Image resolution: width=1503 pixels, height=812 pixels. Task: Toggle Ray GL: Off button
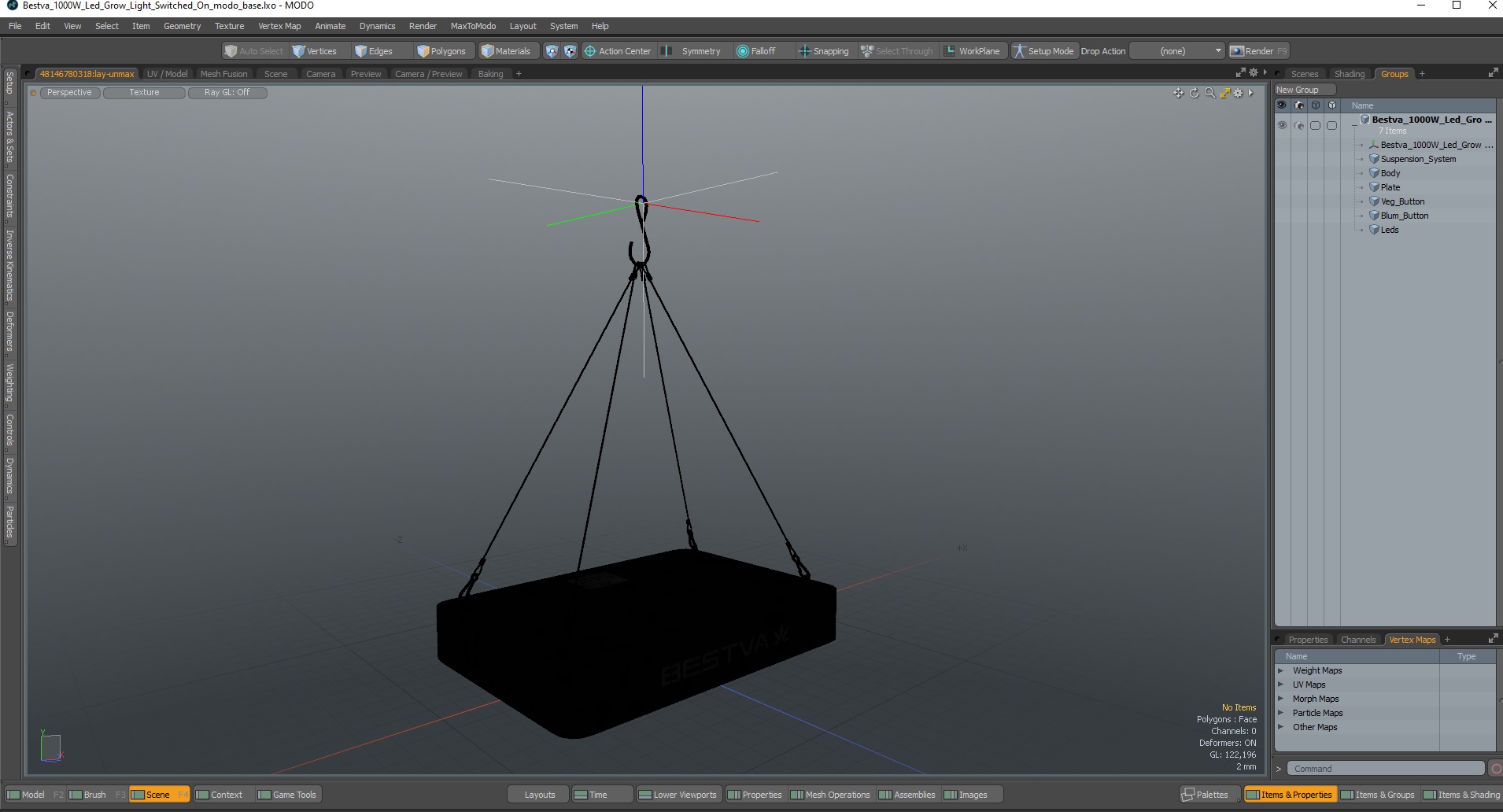click(227, 93)
